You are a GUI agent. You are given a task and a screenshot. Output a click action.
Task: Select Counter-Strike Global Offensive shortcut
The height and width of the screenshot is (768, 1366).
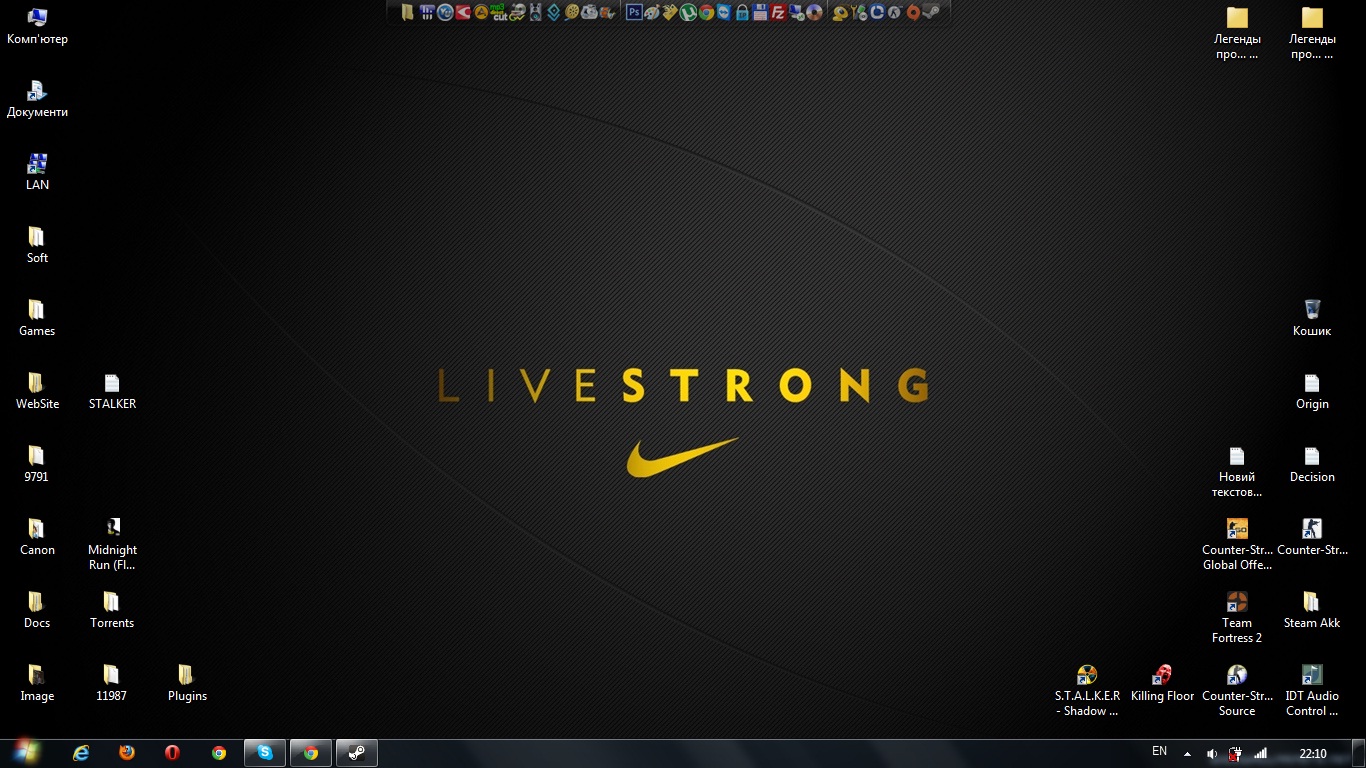click(x=1237, y=544)
